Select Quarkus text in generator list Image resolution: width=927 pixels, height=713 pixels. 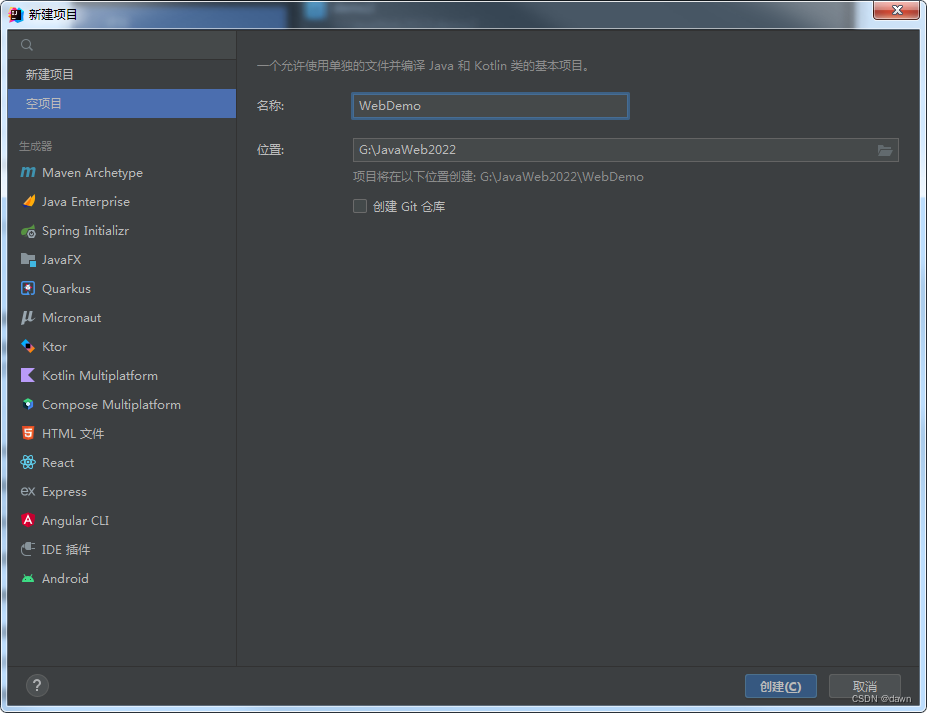[x=66, y=289]
